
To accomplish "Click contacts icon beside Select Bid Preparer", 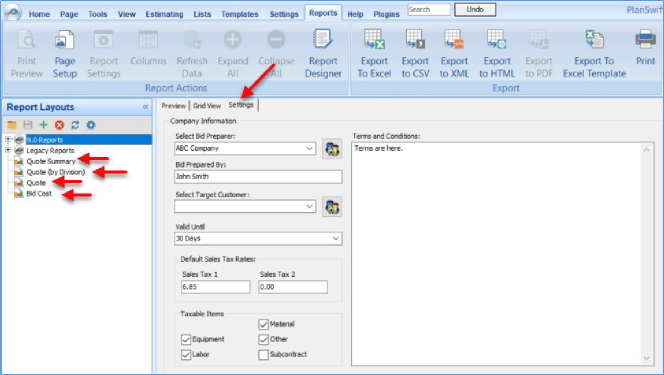I will [x=332, y=149].
